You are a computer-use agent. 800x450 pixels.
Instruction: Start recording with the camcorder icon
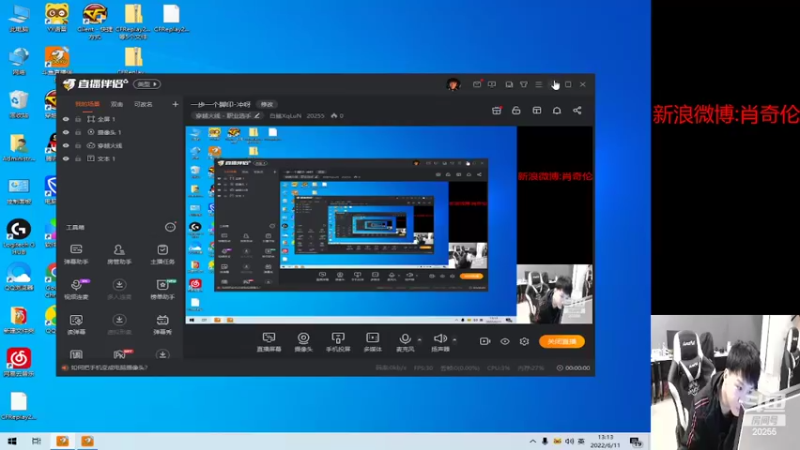(485, 341)
